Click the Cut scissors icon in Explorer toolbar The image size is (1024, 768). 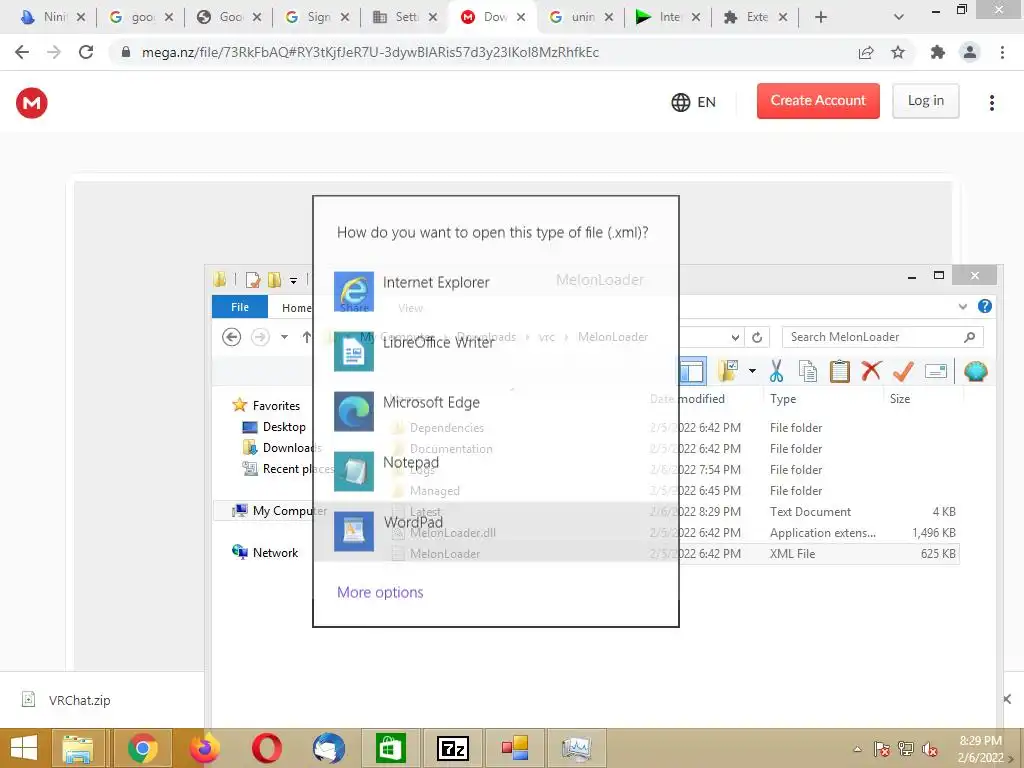pyautogui.click(x=776, y=371)
